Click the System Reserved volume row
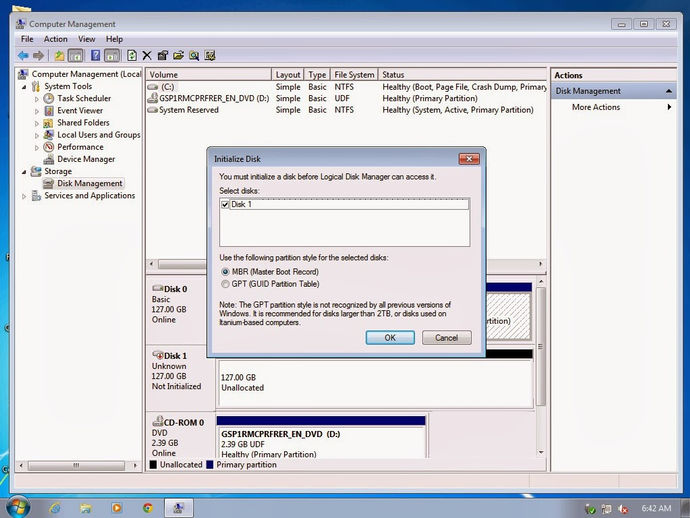Screen dimensions: 690x518 [x=347, y=110]
